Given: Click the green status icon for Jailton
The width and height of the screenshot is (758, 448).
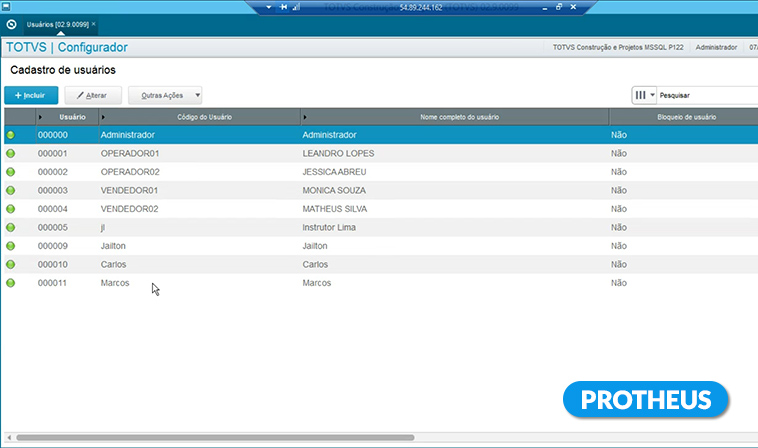Looking at the screenshot, I should pos(11,245).
